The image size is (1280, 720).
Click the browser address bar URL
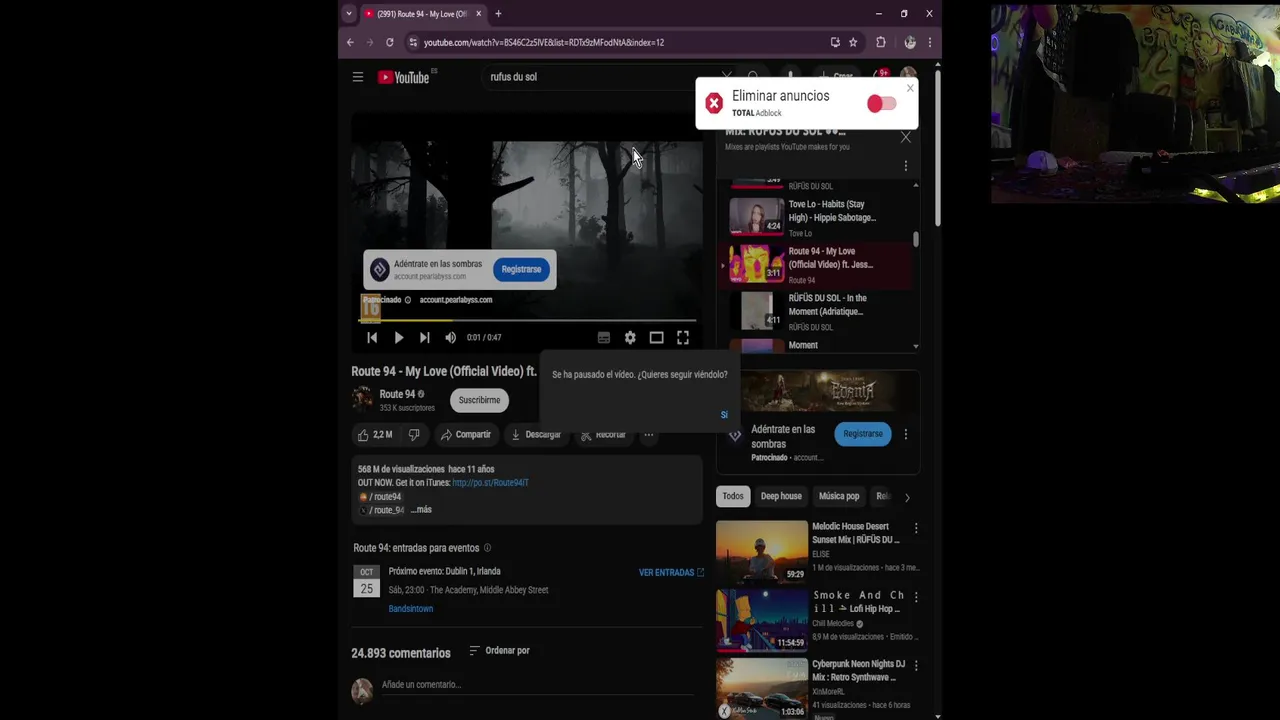[544, 42]
